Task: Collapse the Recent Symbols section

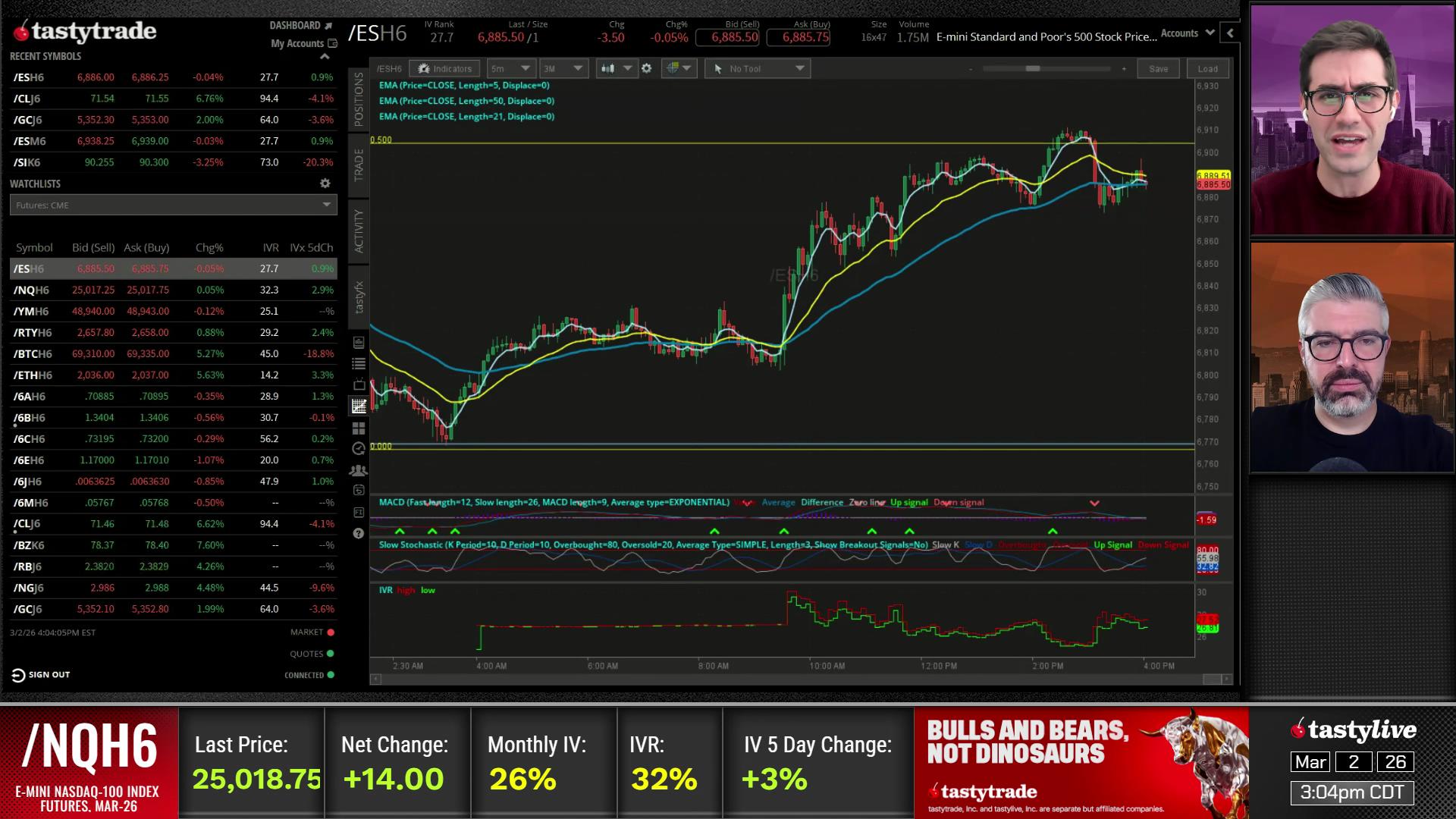Action: (x=325, y=56)
